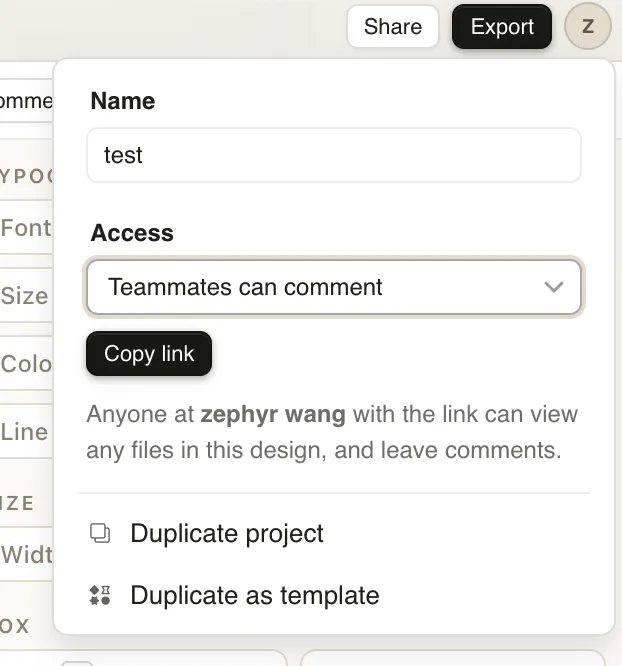This screenshot has width=622, height=666.
Task: Open the Teammates can comment dropdown
Action: 333,288
